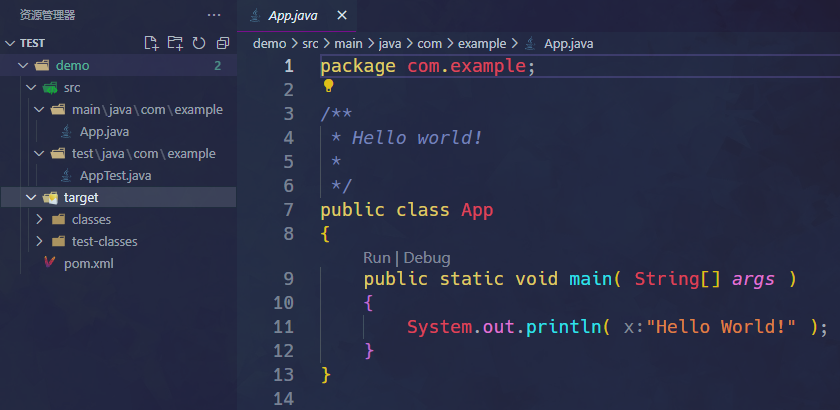Expand the classes folder
The width and height of the screenshot is (840, 410).
point(39,219)
